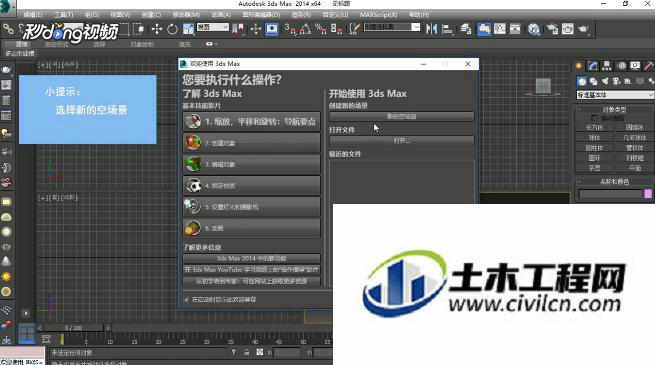This screenshot has height=365, width=655.
Task: Open the MAXScript(X) menu
Action: click(378, 15)
